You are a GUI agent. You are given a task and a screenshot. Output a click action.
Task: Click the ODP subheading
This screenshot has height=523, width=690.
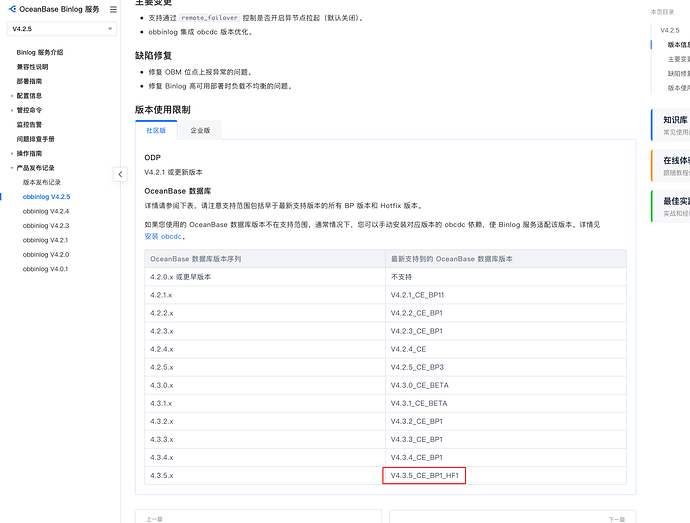tap(152, 158)
